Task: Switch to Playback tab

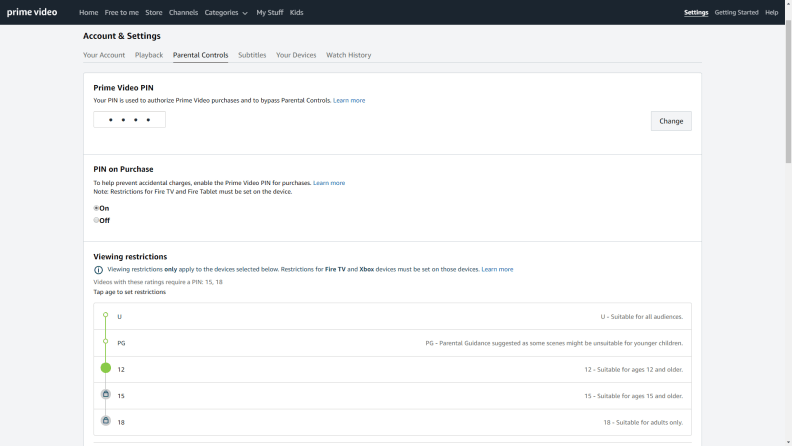Action: click(149, 55)
